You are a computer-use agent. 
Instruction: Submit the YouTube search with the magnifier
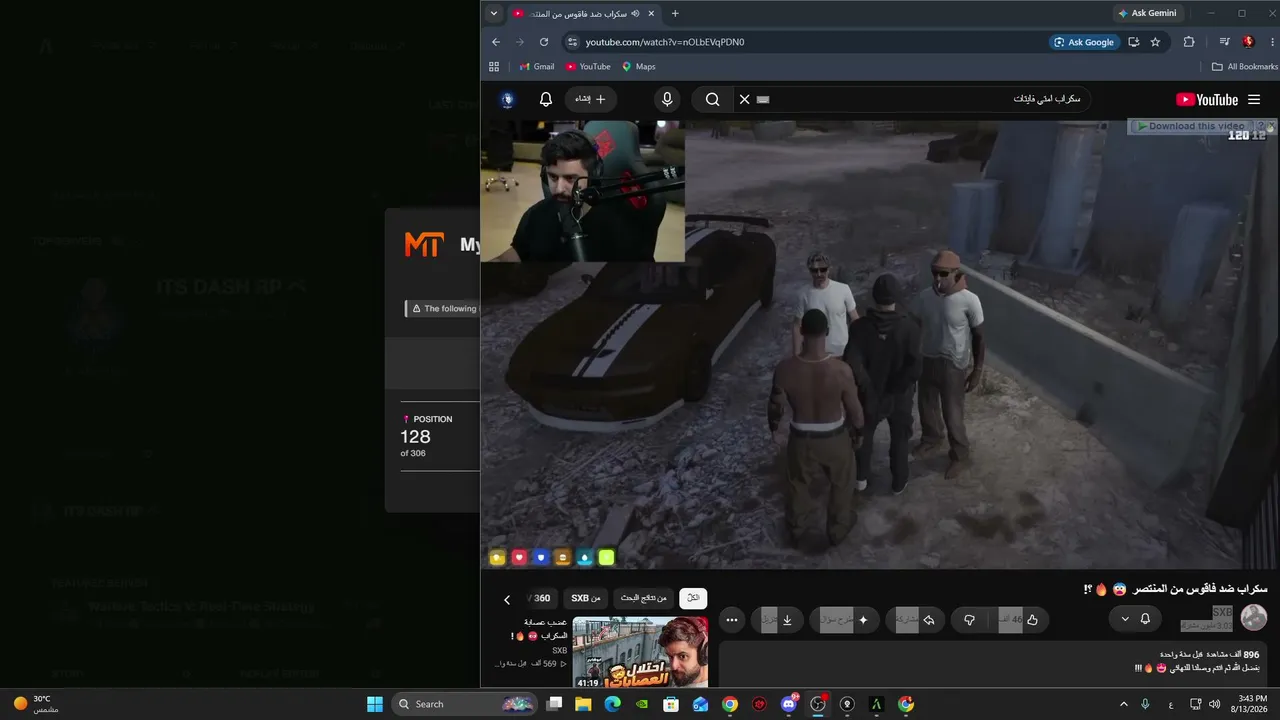point(712,99)
